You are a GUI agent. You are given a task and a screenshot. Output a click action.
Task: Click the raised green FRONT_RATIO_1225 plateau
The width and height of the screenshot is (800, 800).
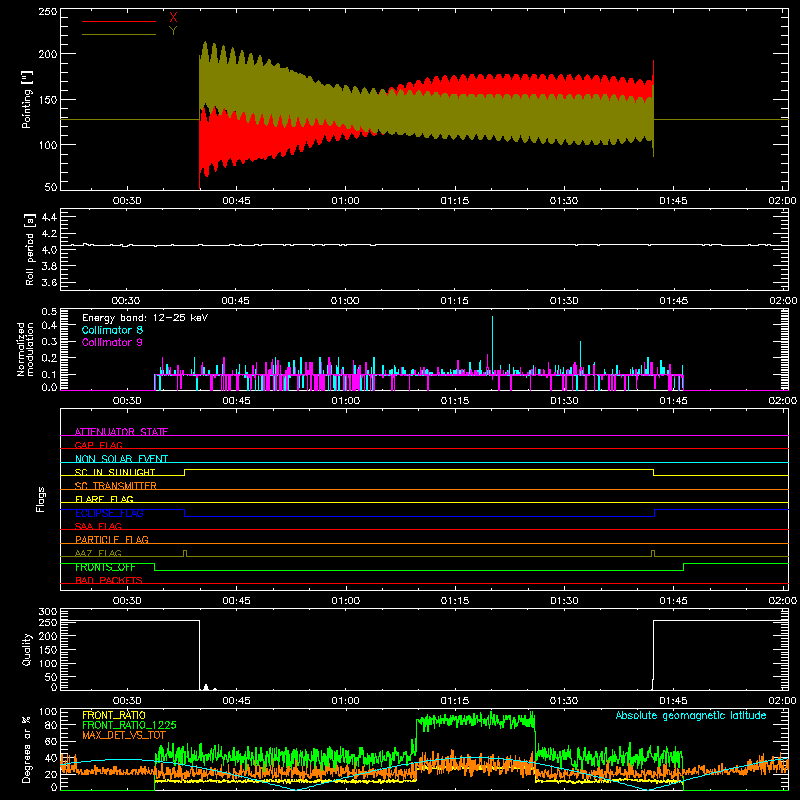click(476, 721)
